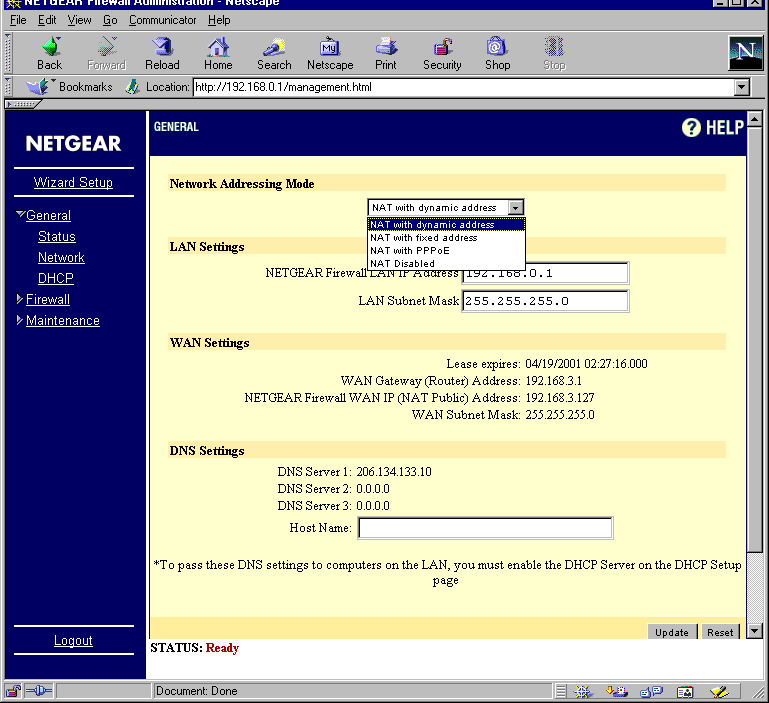769x703 pixels.
Task: Collapse the General section triangle
Action: pos(20,214)
